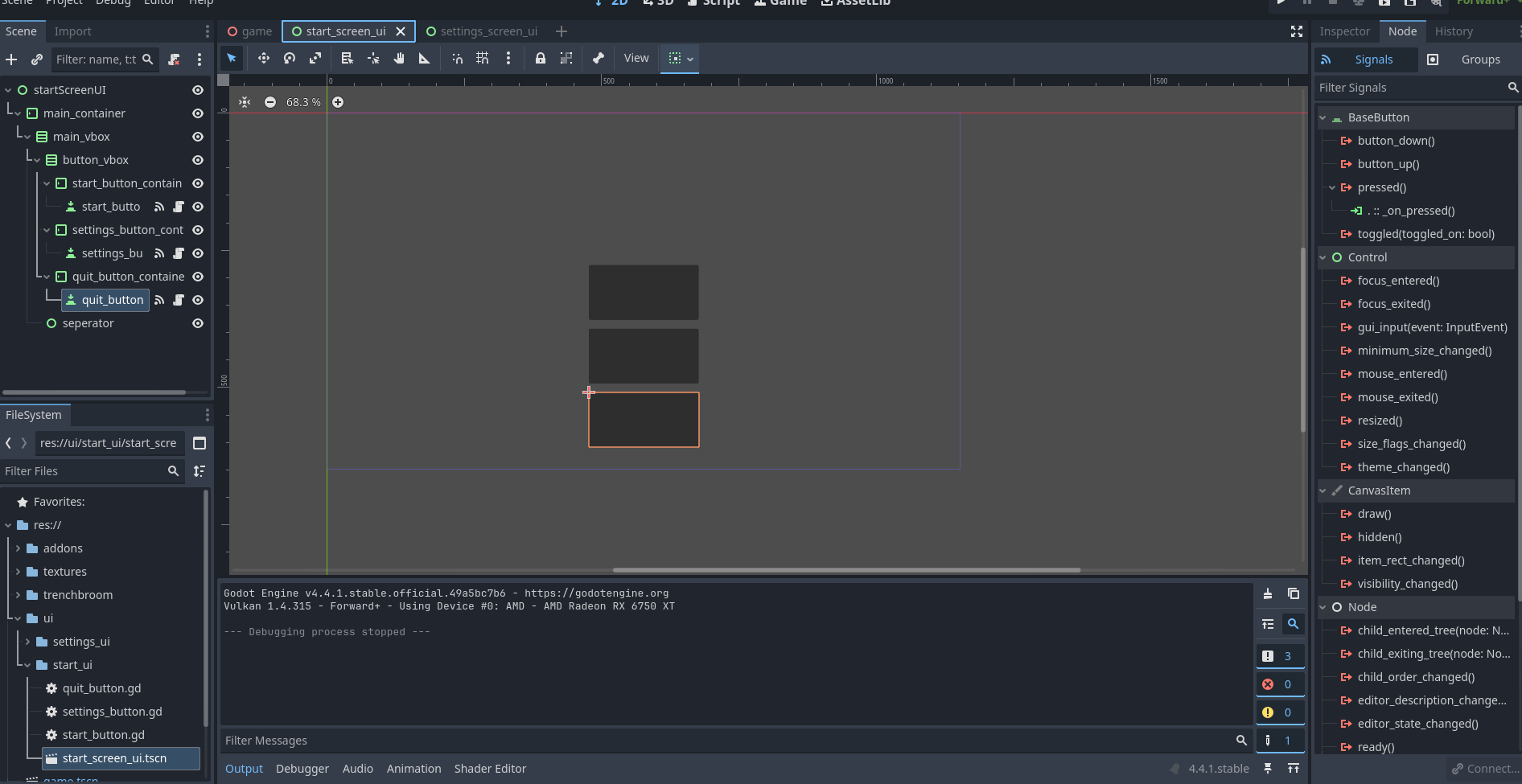Select the Ruler mode tool
Image resolution: width=1522 pixels, height=784 pixels.
pyautogui.click(x=424, y=58)
